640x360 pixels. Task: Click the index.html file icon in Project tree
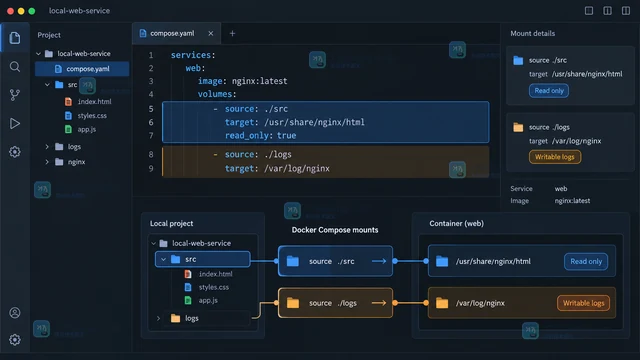tap(68, 101)
